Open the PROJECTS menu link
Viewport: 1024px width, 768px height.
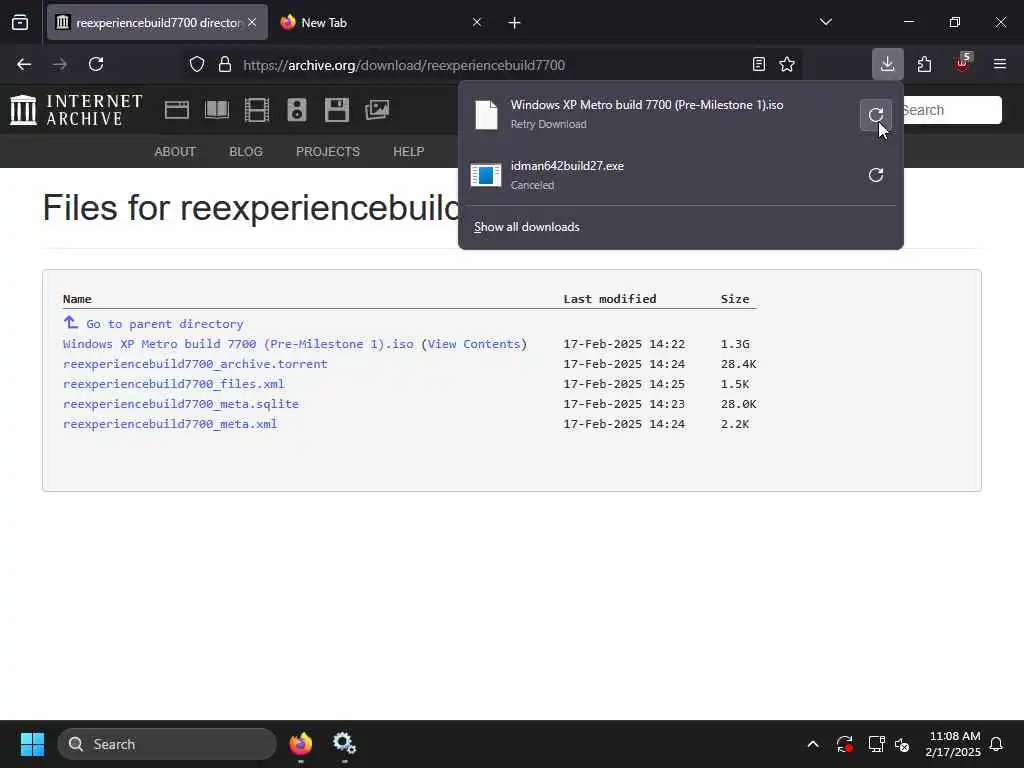coord(328,152)
